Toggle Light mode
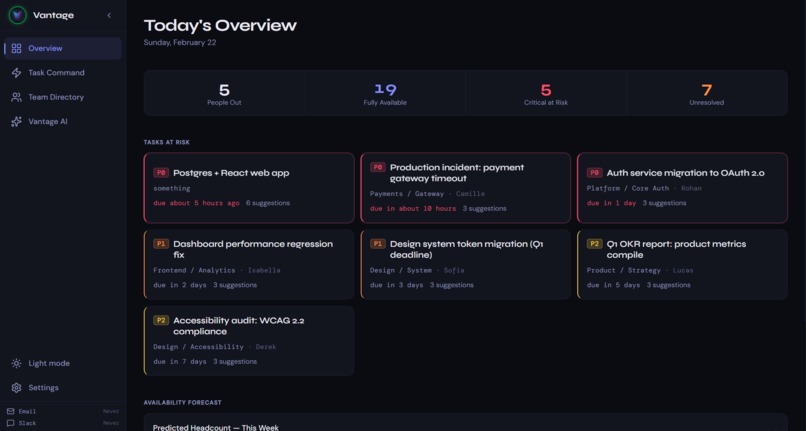 [63, 363]
